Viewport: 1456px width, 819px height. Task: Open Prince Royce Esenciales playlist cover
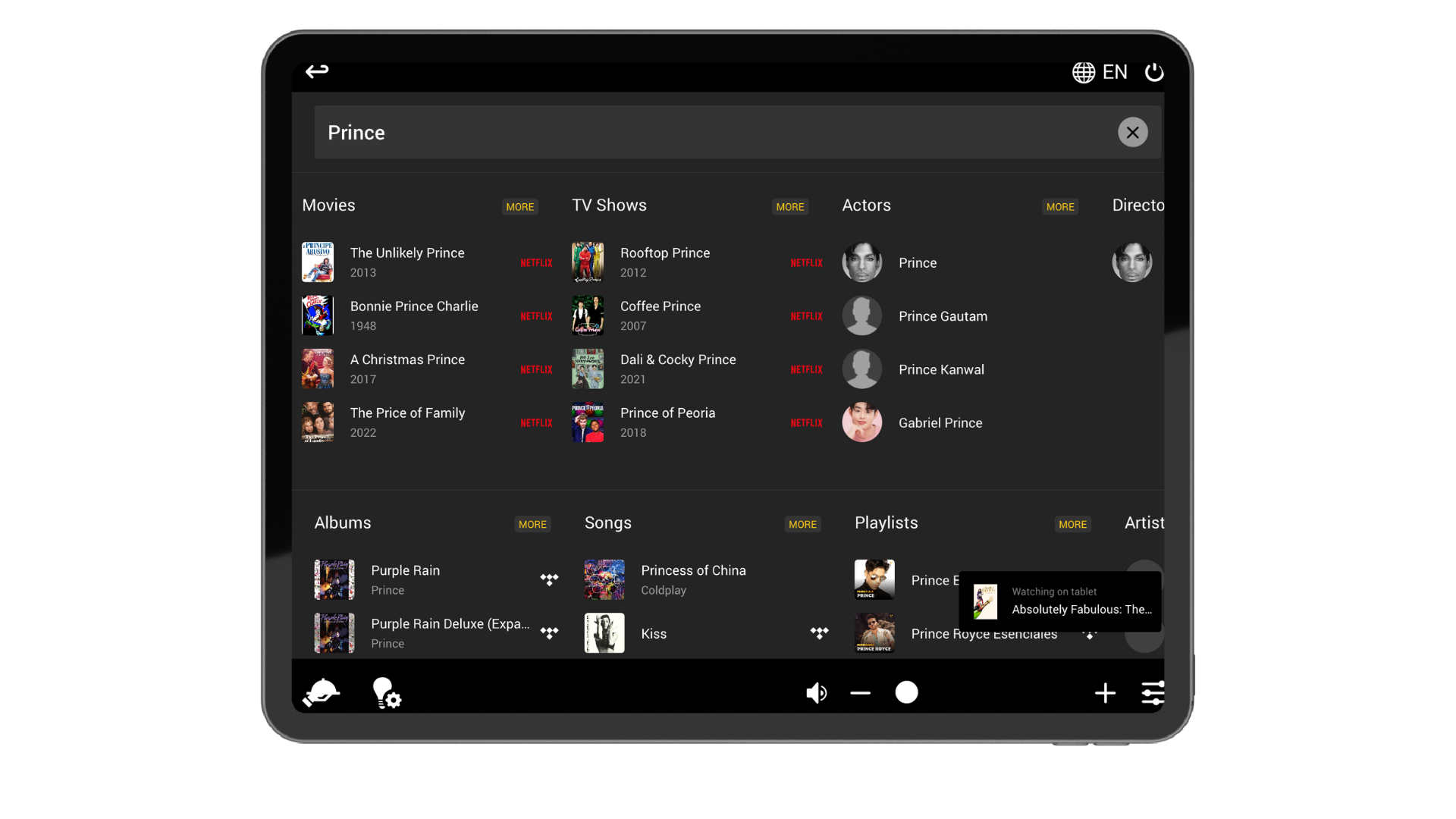[x=874, y=633]
